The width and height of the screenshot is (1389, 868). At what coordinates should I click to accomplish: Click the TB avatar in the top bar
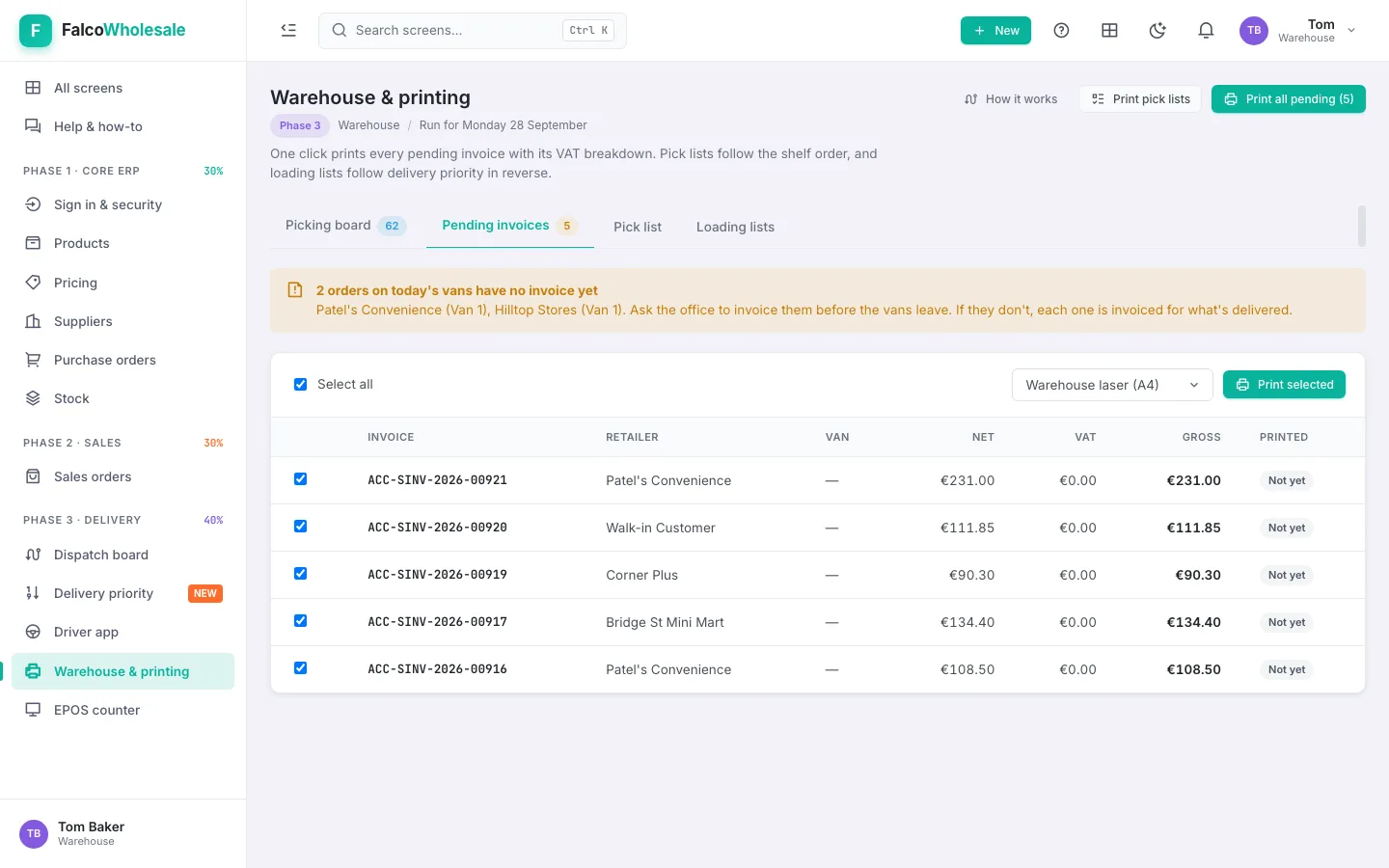point(1254,30)
